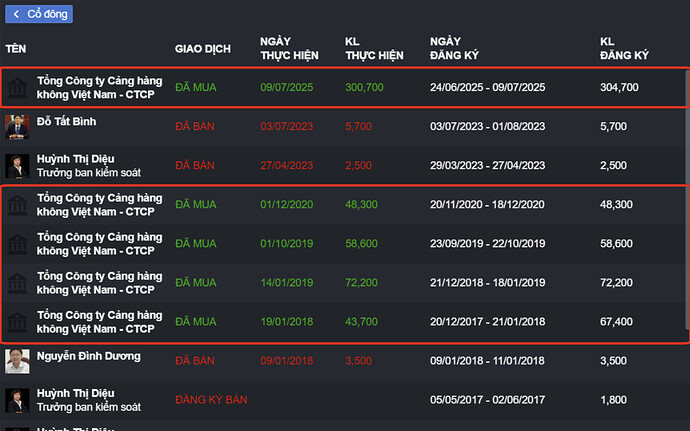Click registration period 24/06/2025 - 09/07/2025
Screen dimensions: 690x431
tap(488, 88)
